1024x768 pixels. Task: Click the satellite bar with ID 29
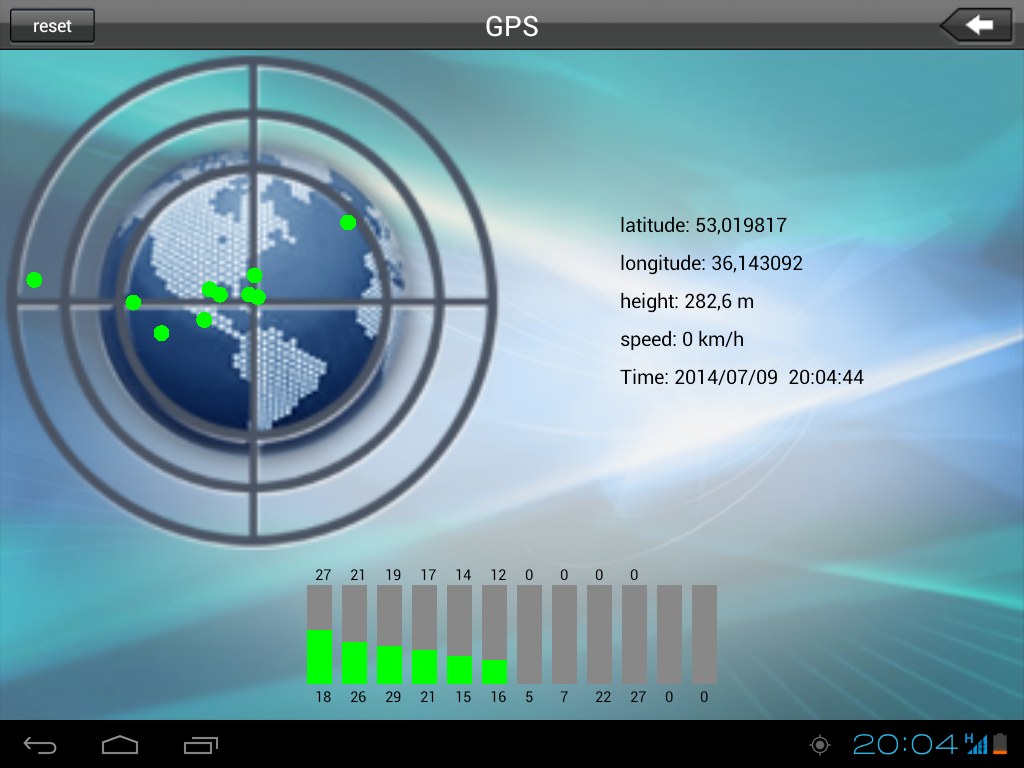pyautogui.click(x=389, y=634)
